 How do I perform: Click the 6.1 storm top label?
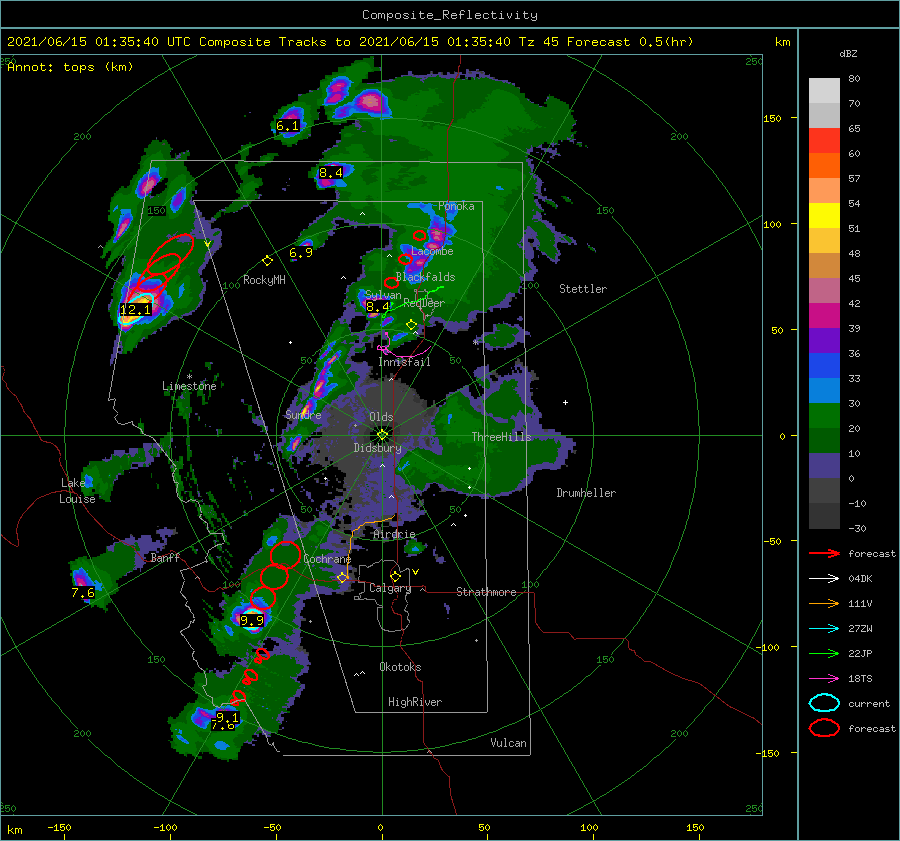(x=288, y=126)
